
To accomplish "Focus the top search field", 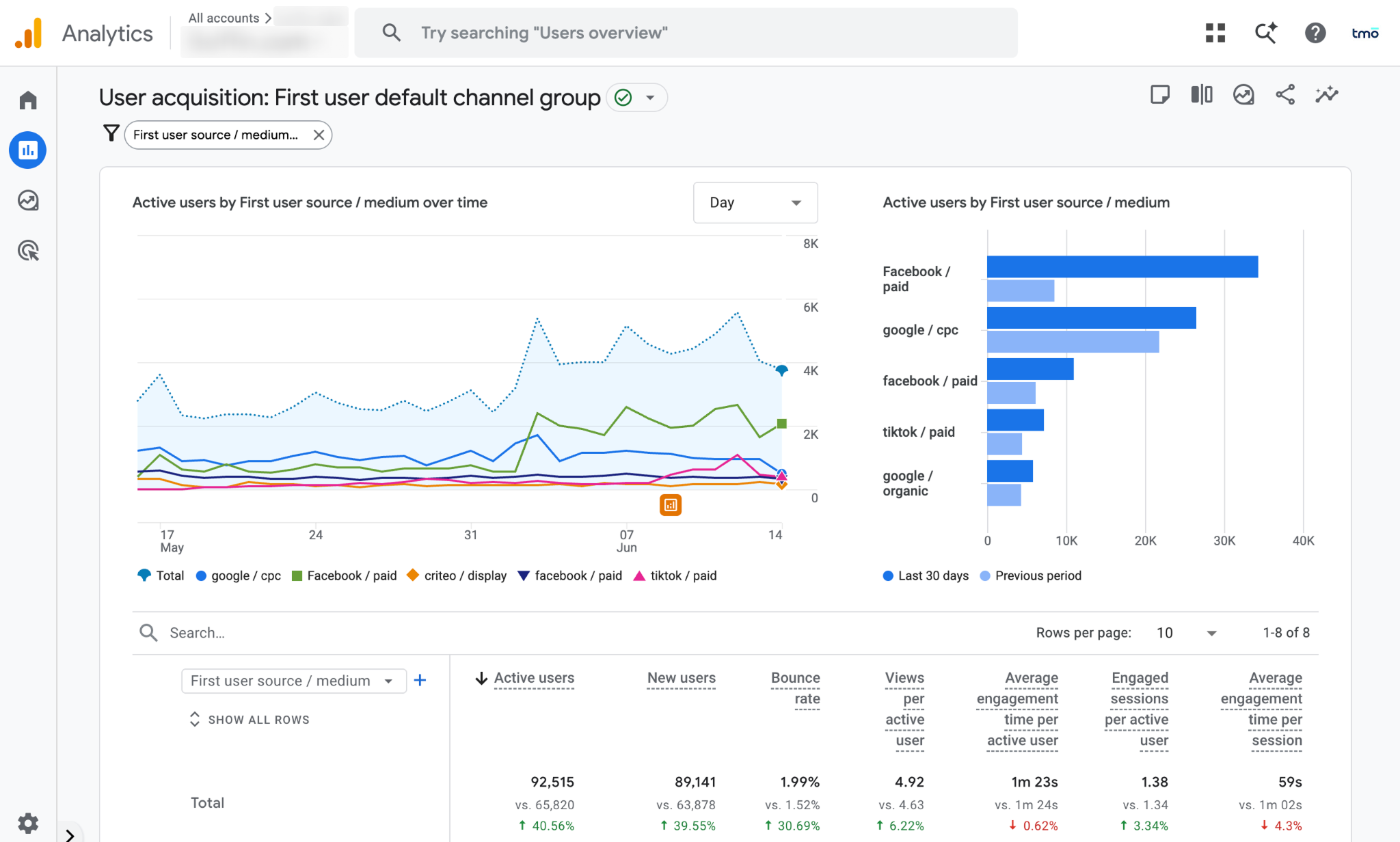I will coord(686,33).
